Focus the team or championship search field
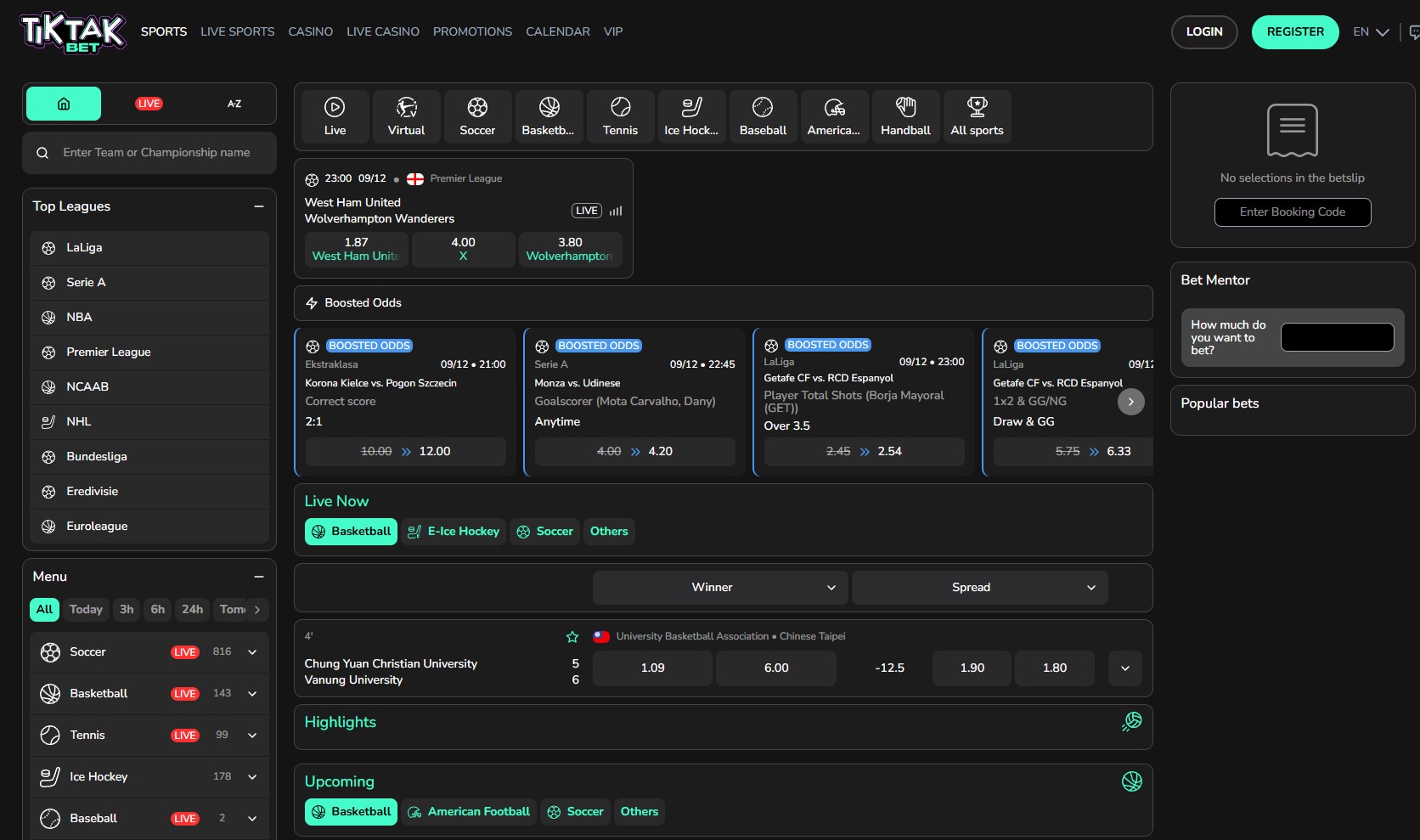This screenshot has height=840, width=1420. click(149, 153)
